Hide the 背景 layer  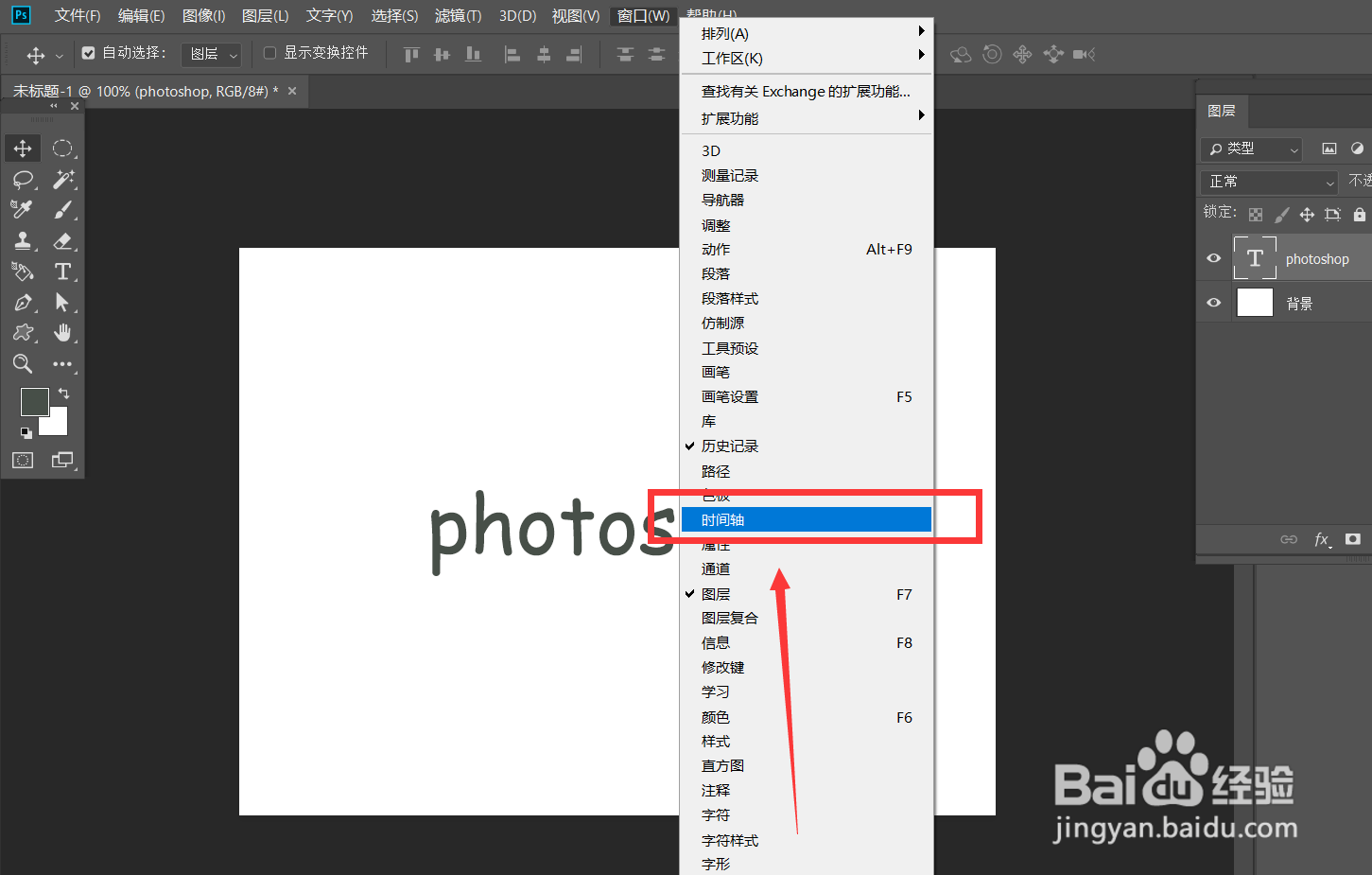pos(1214,303)
